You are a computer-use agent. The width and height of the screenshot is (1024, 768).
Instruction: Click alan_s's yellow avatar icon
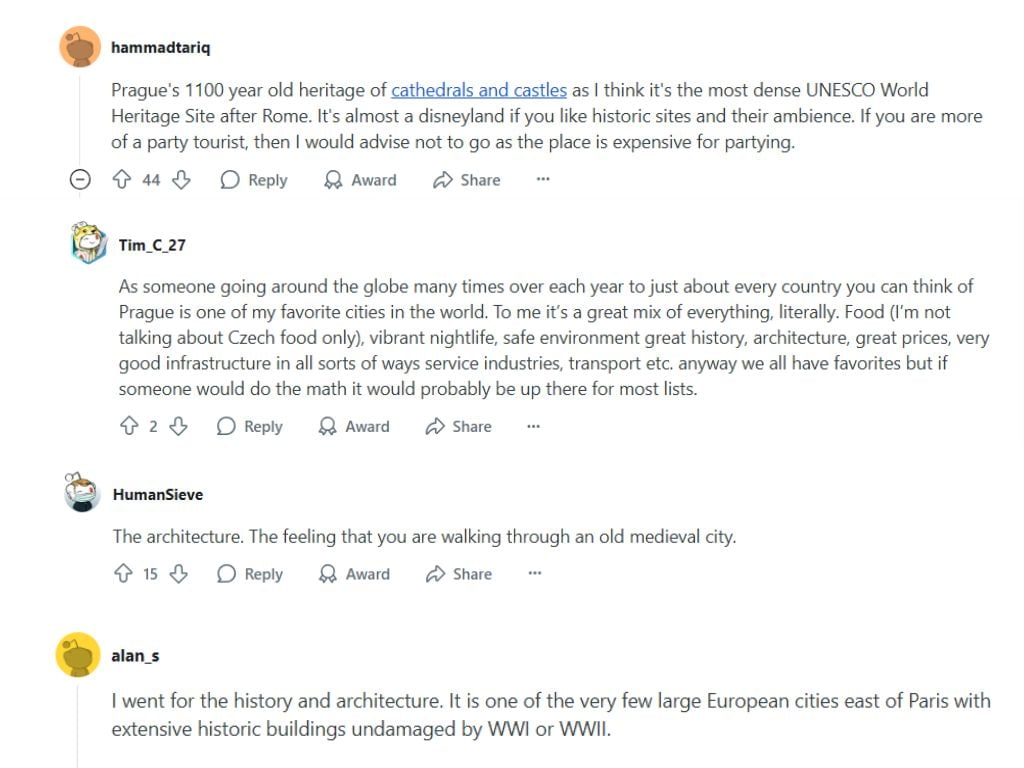click(78, 655)
